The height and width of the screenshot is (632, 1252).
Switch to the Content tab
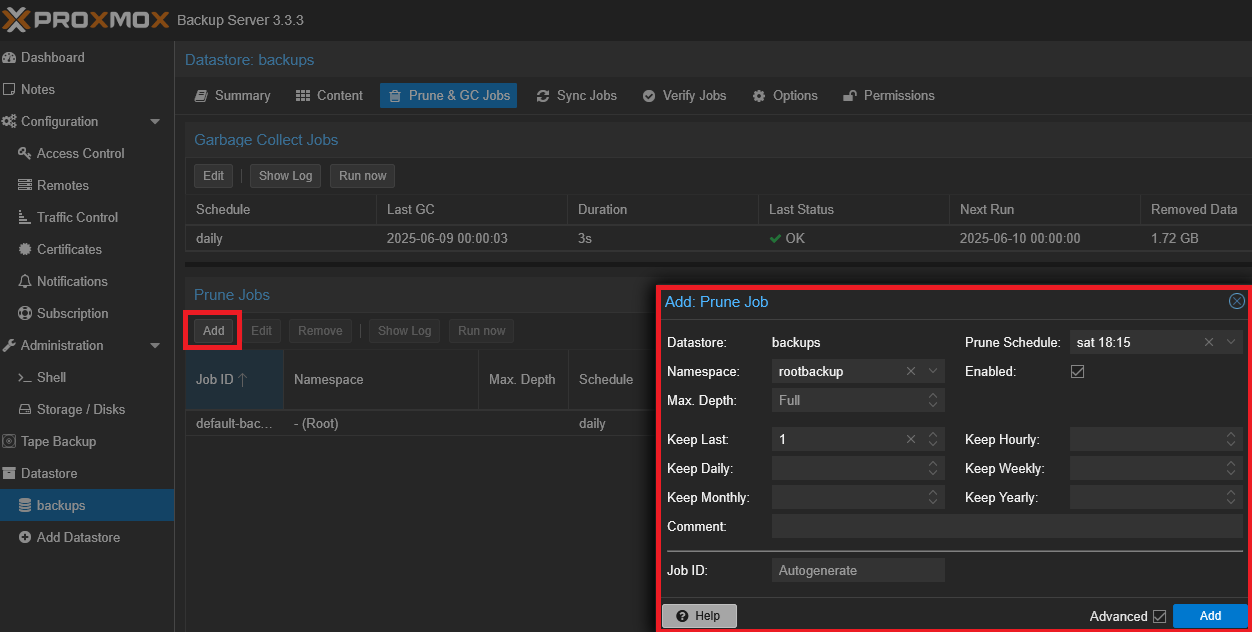pyautogui.click(x=329, y=96)
